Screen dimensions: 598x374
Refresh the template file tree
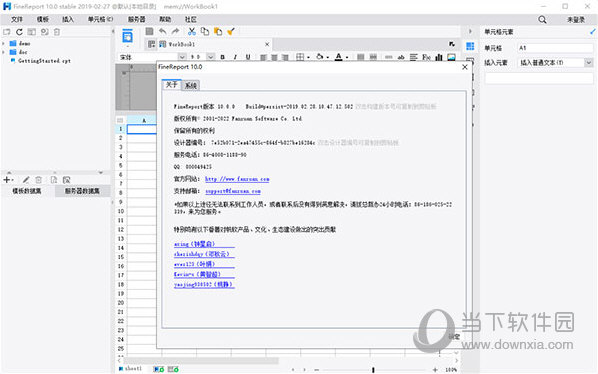pos(19,32)
